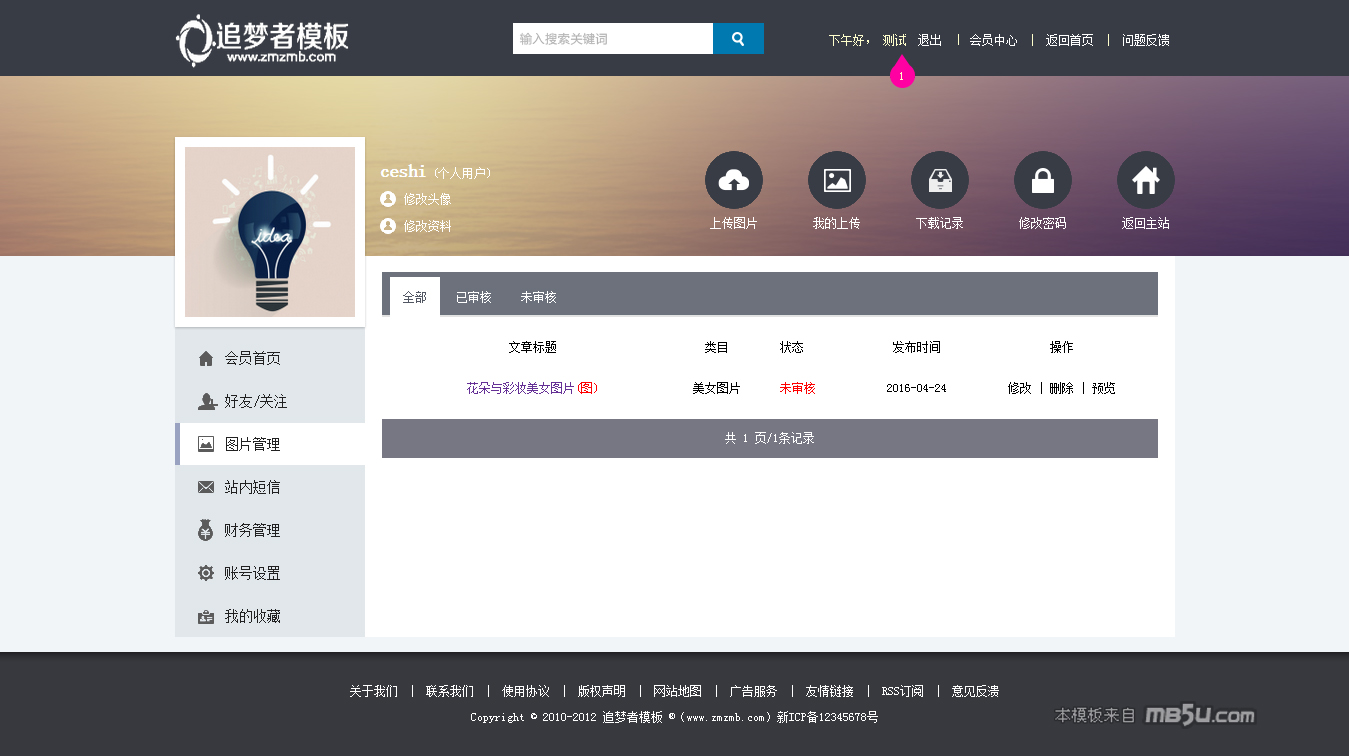Click the return to main site house icon
This screenshot has width=1349, height=756.
pyautogui.click(x=1145, y=180)
